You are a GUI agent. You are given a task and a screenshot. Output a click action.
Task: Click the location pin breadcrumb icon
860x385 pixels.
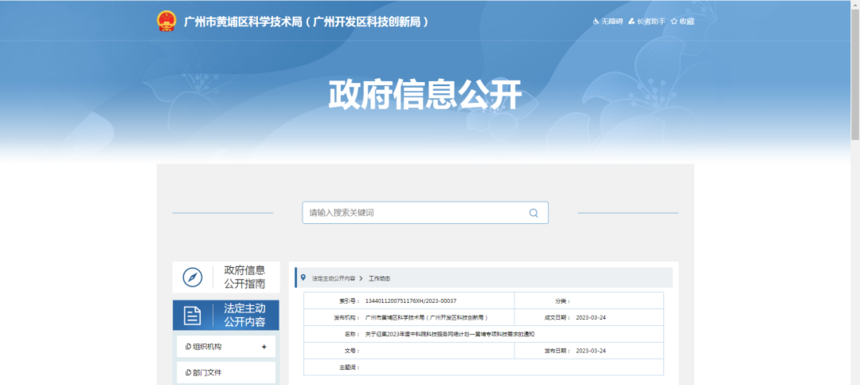tap(303, 278)
